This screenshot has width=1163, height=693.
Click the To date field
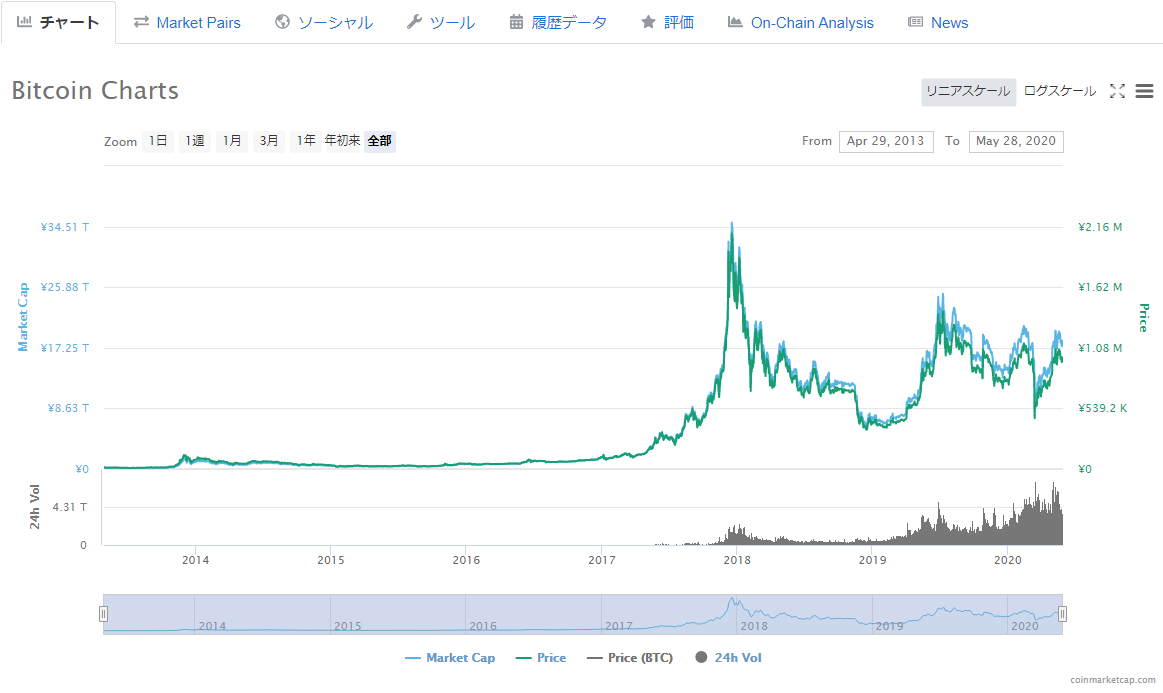pyautogui.click(x=1015, y=141)
